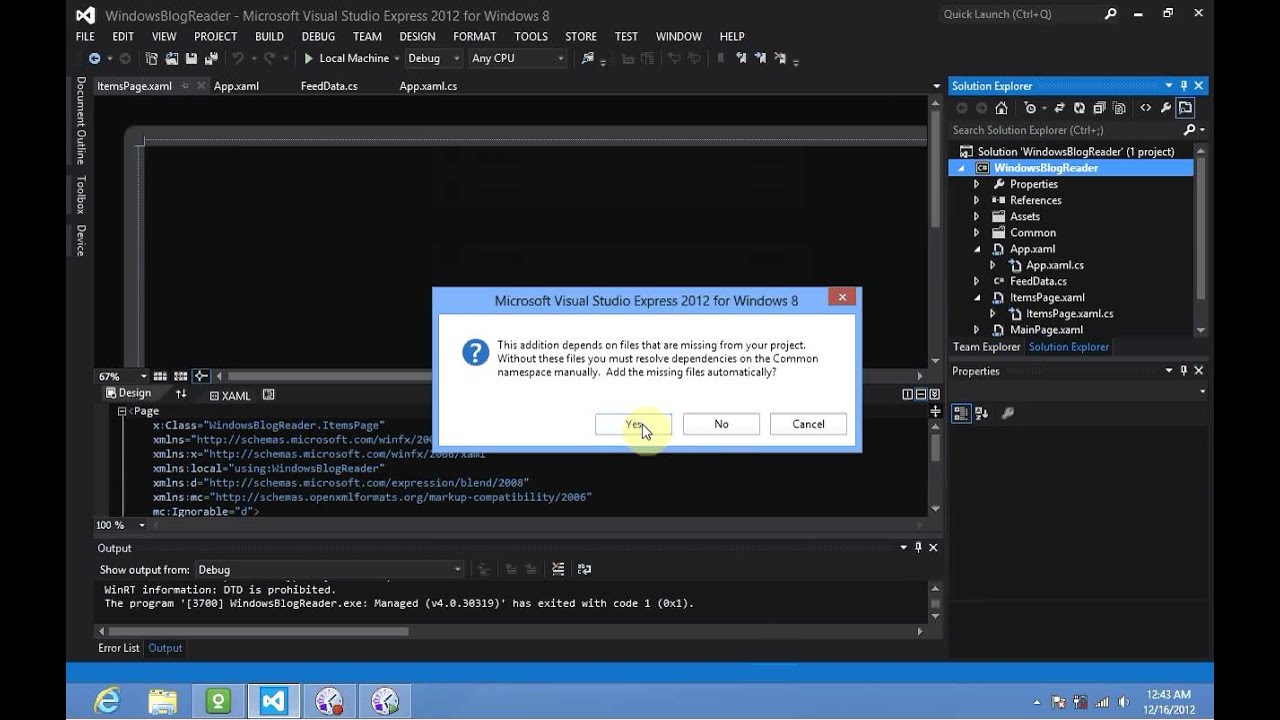
Task: Open the TOOLS menu
Action: (531, 36)
